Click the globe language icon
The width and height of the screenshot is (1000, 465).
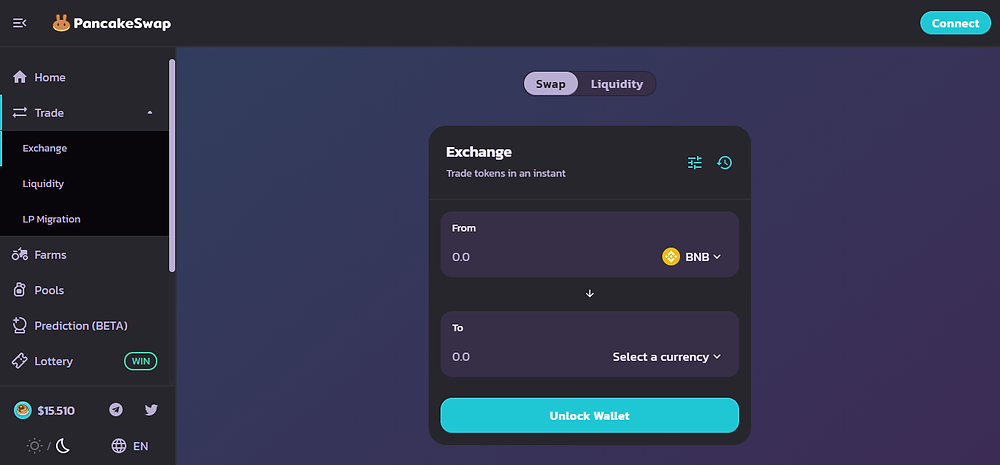pyautogui.click(x=119, y=446)
